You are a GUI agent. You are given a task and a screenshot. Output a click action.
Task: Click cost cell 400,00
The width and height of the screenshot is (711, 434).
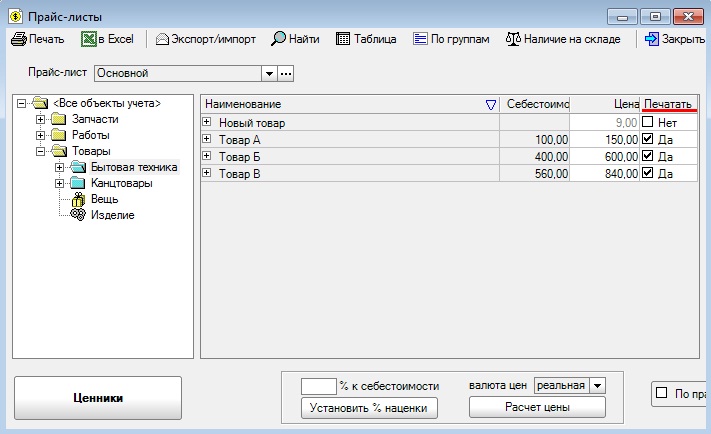pyautogui.click(x=535, y=156)
